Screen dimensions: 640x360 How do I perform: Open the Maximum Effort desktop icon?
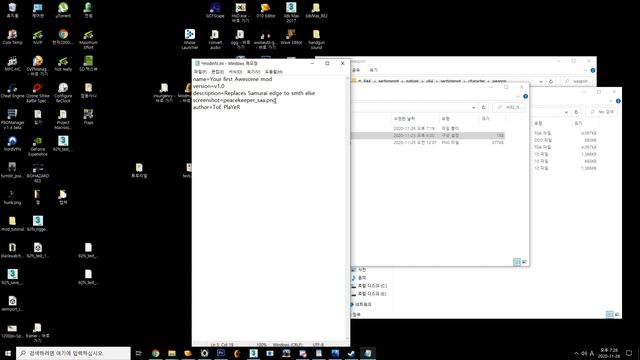(88, 40)
